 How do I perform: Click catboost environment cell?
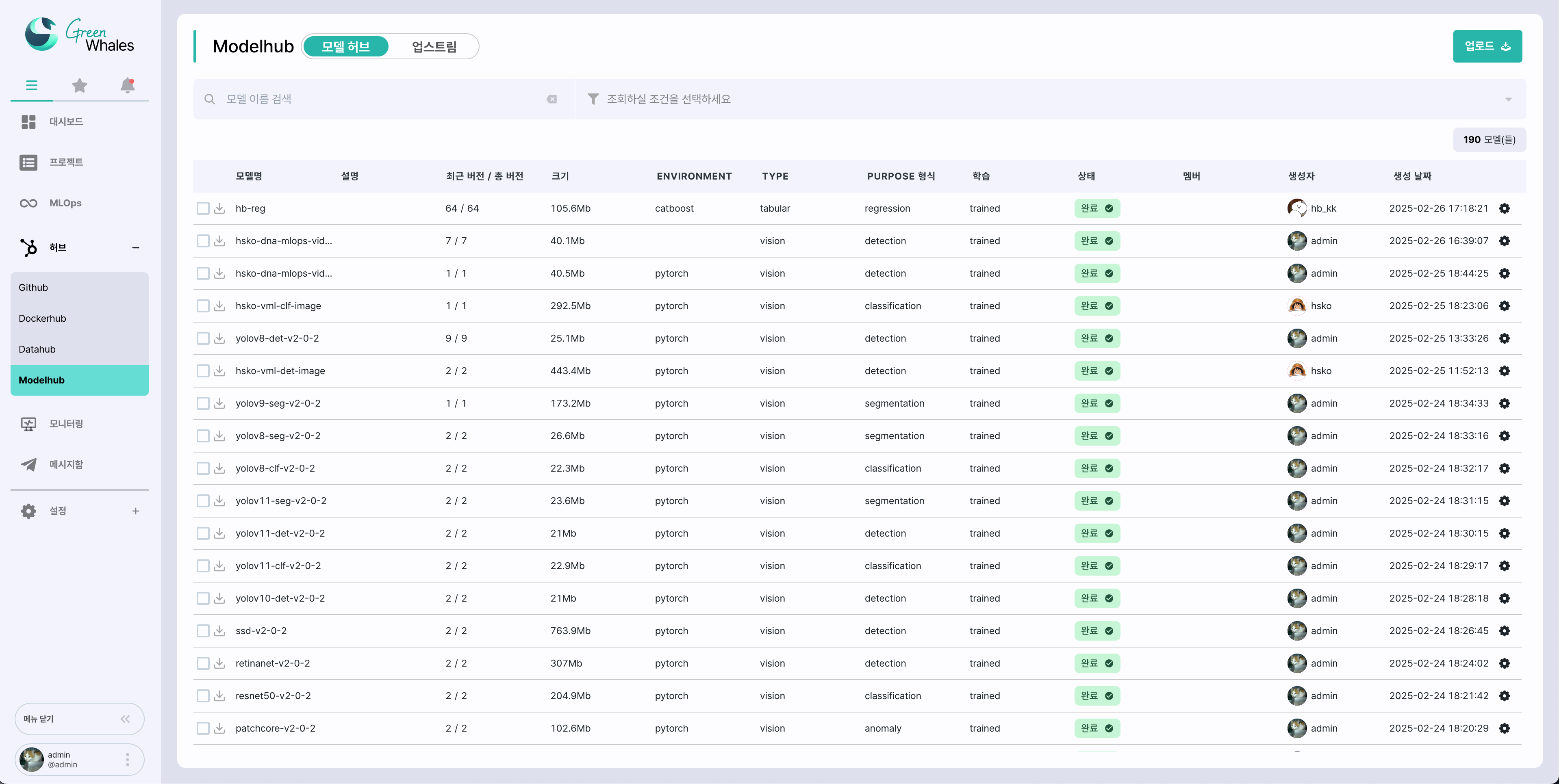(674, 208)
